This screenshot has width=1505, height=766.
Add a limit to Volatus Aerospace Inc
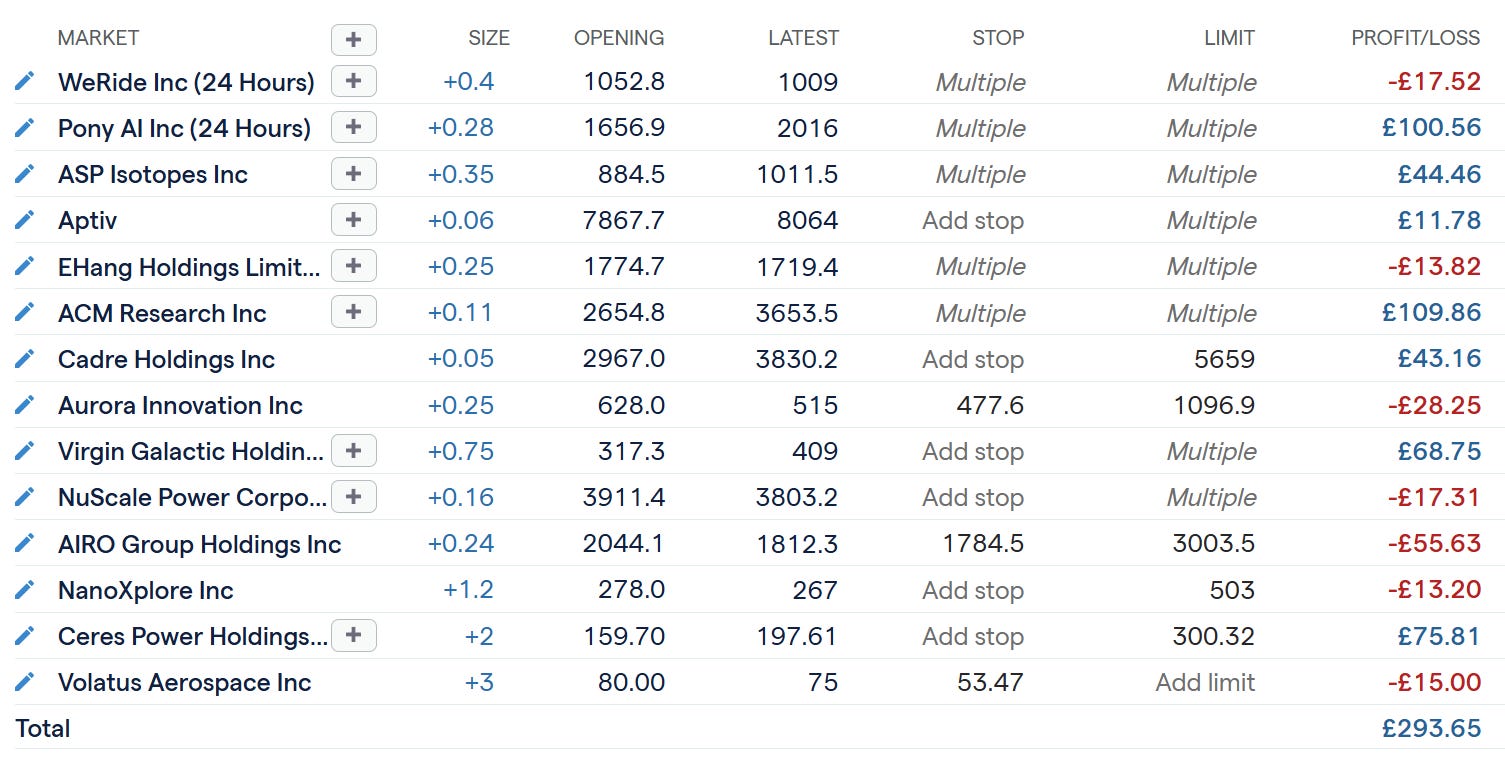pyautogui.click(x=1206, y=682)
